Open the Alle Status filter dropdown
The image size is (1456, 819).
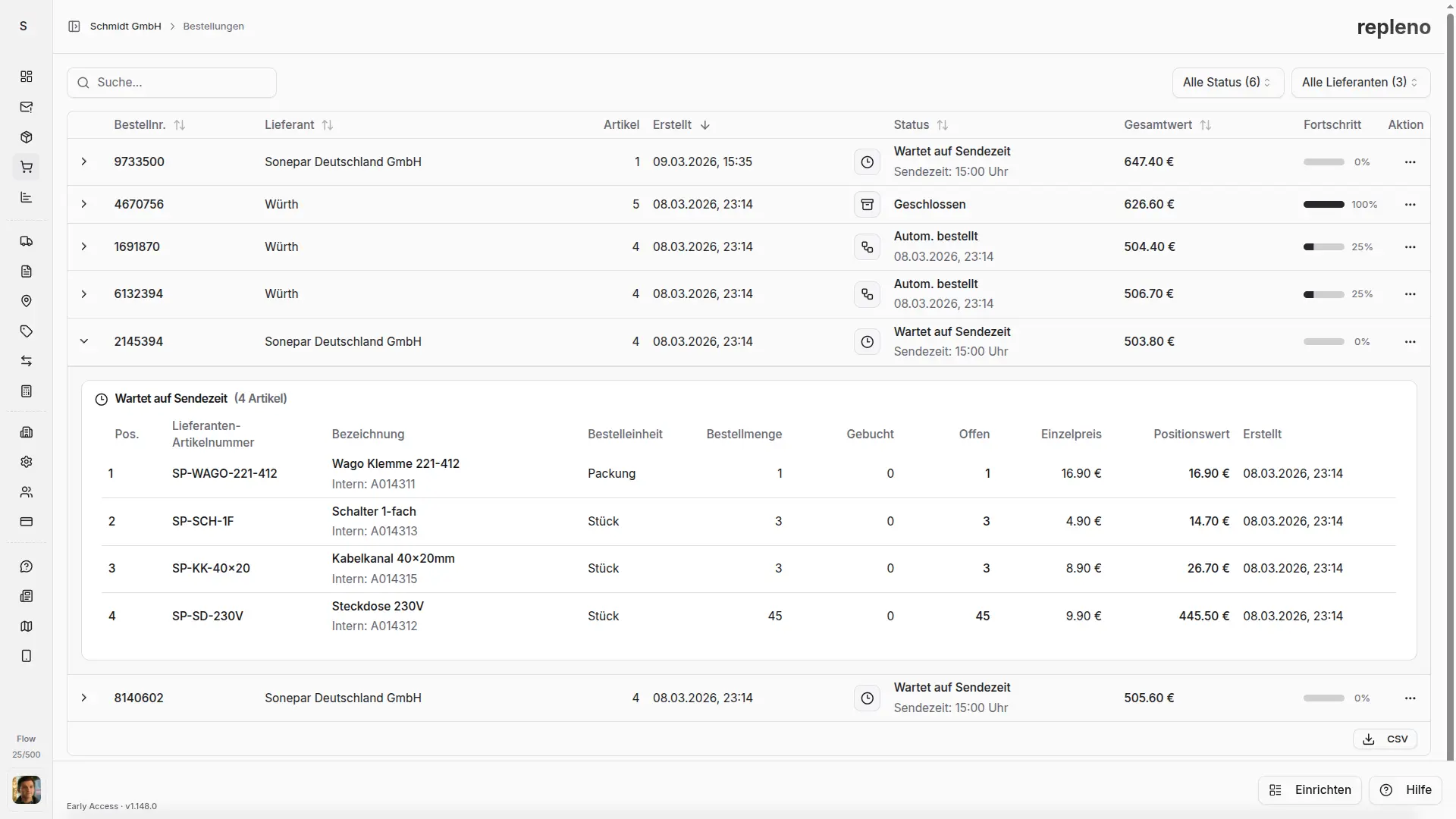(1227, 83)
